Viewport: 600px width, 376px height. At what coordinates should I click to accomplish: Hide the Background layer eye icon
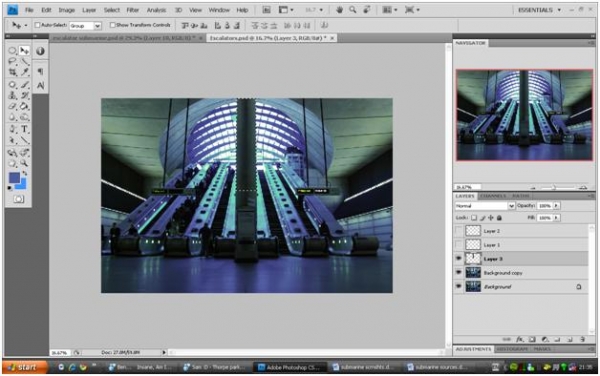458,286
